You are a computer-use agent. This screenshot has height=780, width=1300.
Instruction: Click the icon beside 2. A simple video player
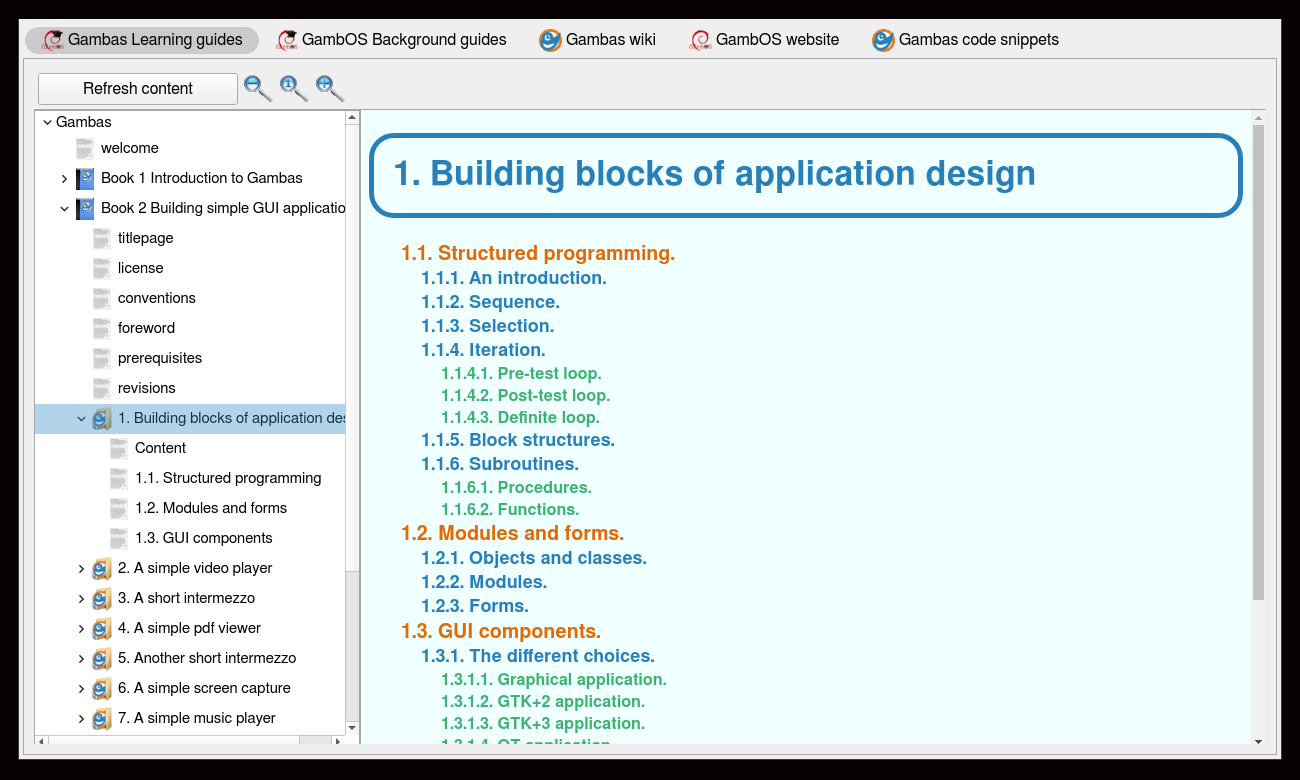(101, 569)
